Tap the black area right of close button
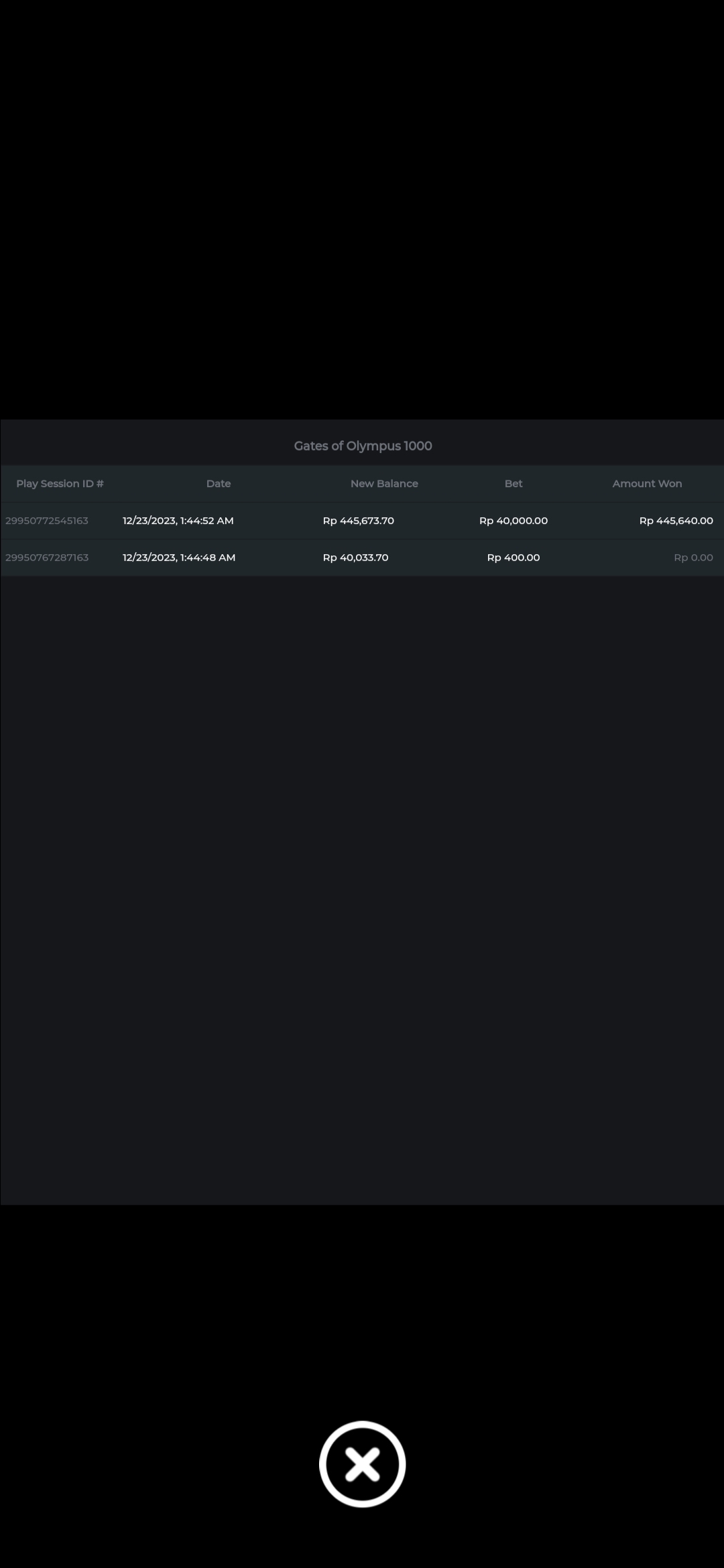 (570, 1464)
